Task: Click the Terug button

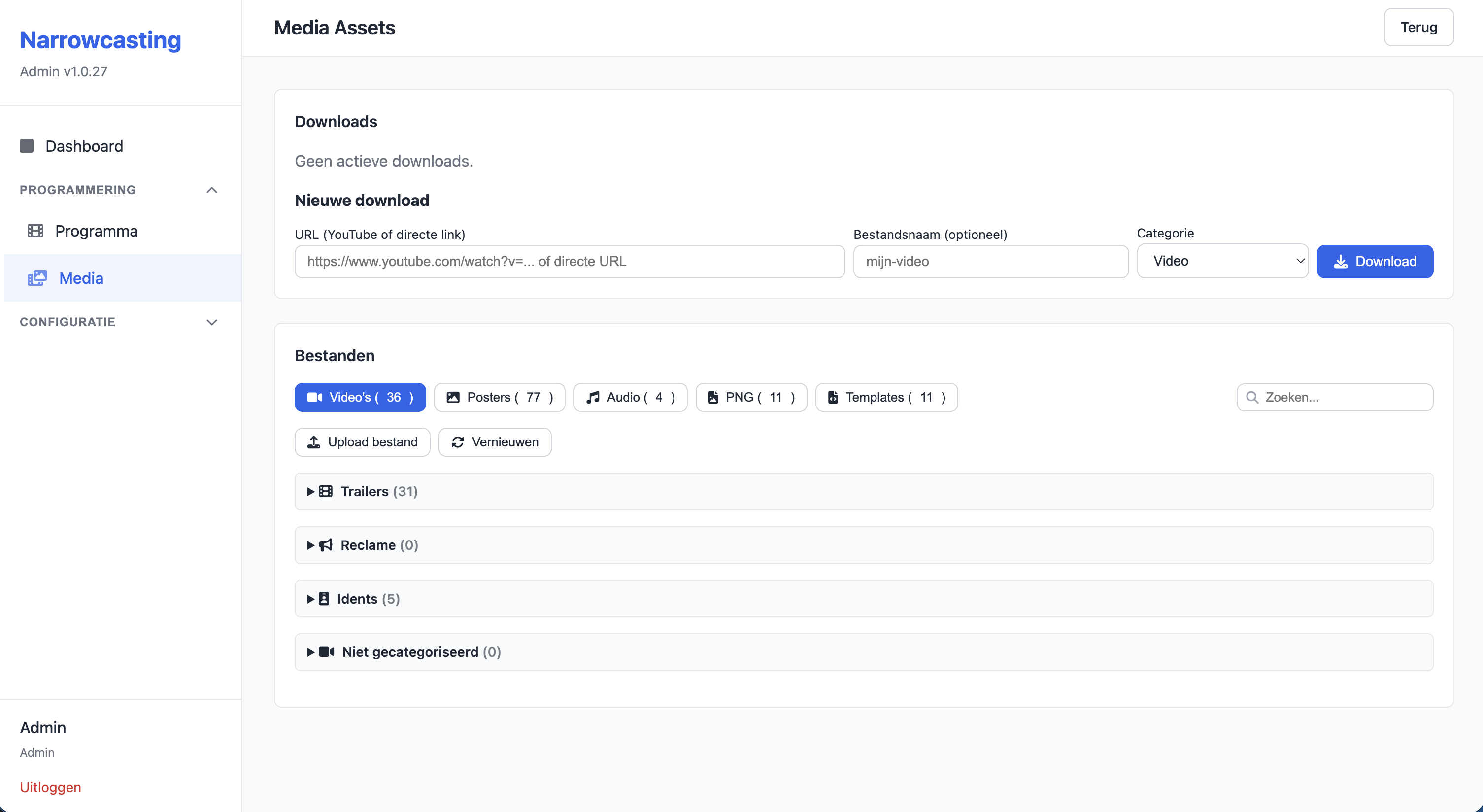Action: (x=1418, y=27)
